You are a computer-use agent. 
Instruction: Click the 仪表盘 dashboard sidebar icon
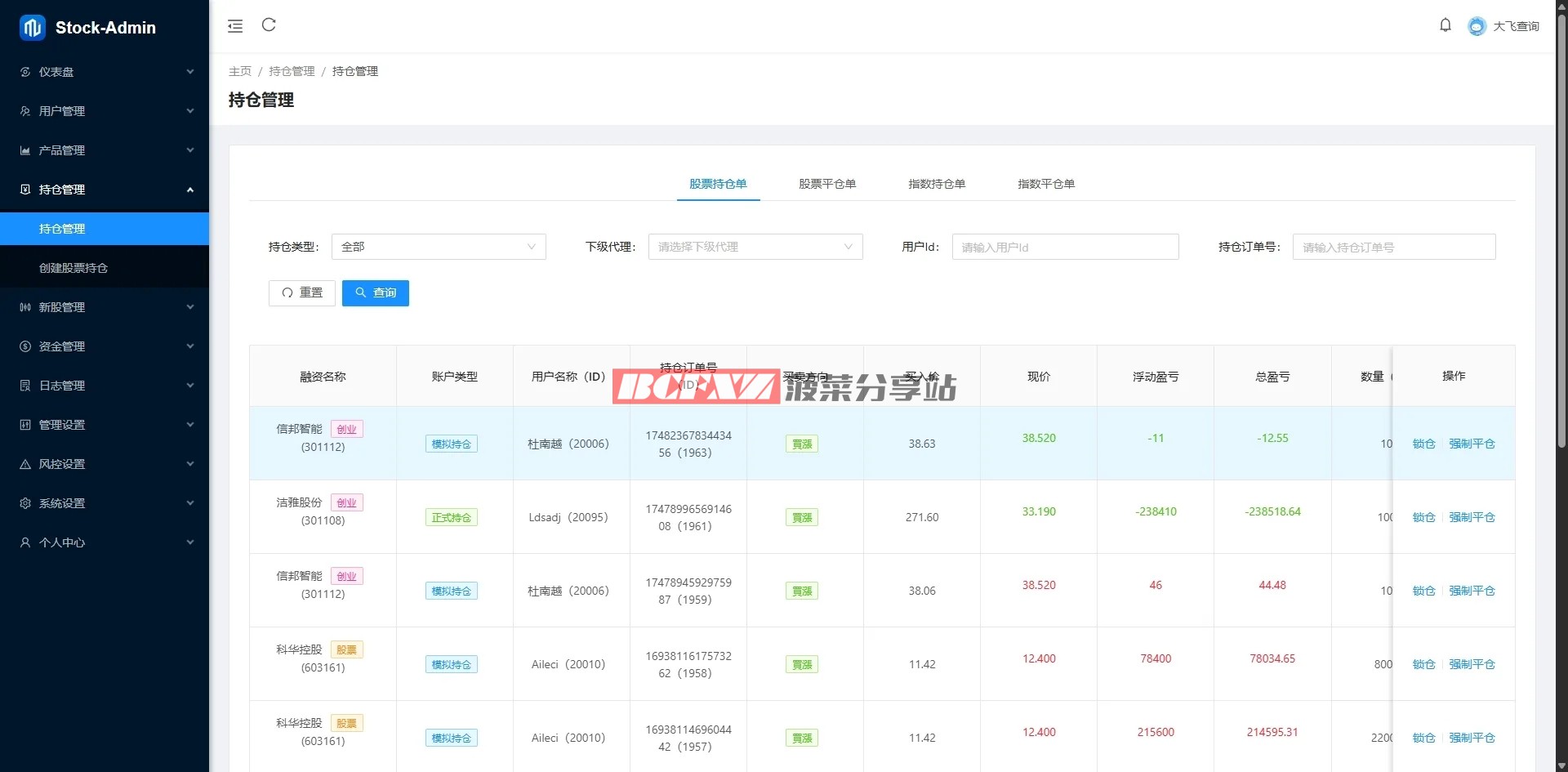click(25, 72)
